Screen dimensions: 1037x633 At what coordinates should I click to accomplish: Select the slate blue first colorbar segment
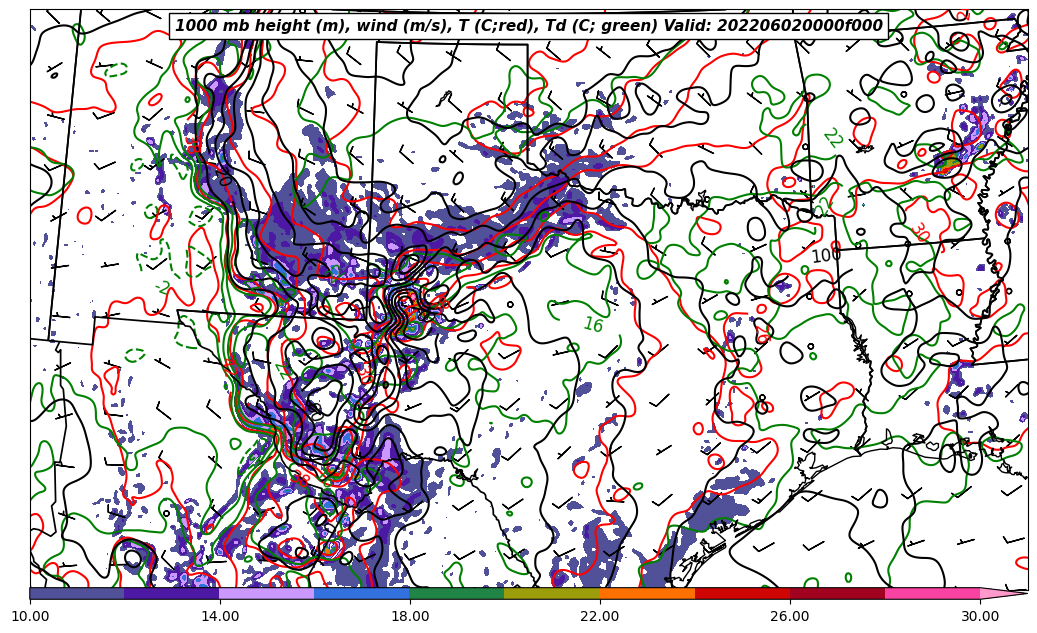pos(77,593)
